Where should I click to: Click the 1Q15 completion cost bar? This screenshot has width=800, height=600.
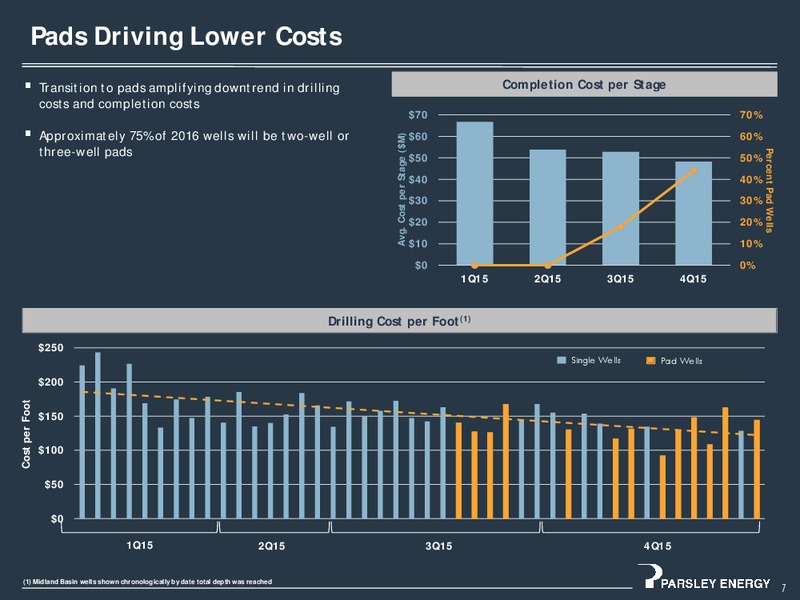click(x=474, y=193)
